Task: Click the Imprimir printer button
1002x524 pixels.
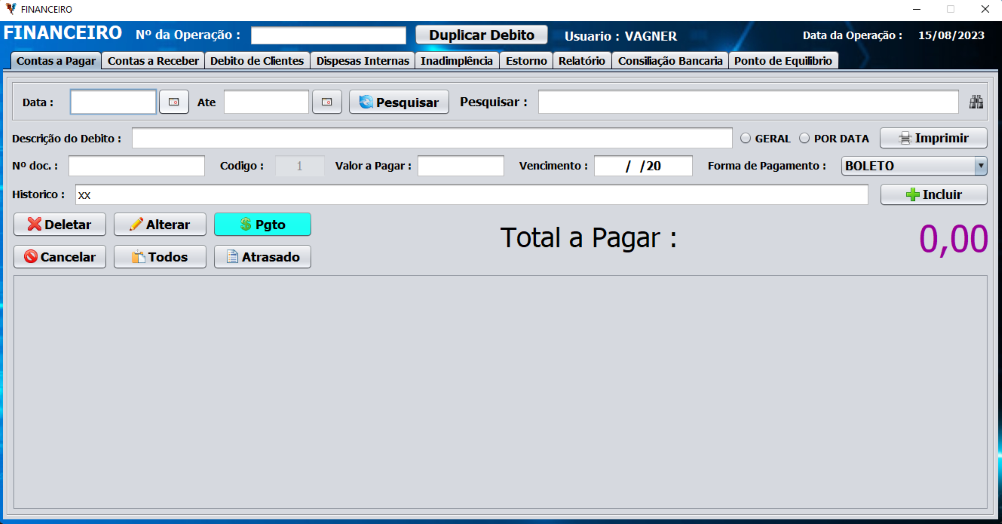Action: [933, 138]
